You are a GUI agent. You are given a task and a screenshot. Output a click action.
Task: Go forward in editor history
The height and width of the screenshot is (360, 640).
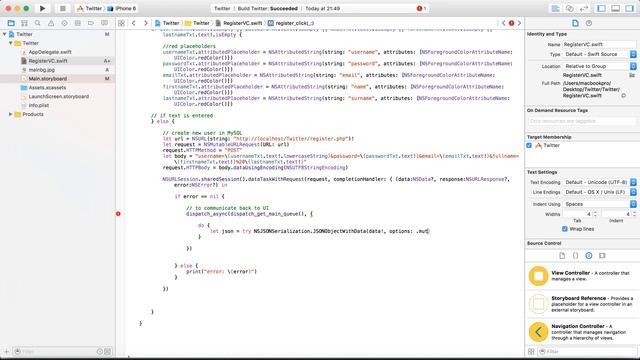point(146,23)
